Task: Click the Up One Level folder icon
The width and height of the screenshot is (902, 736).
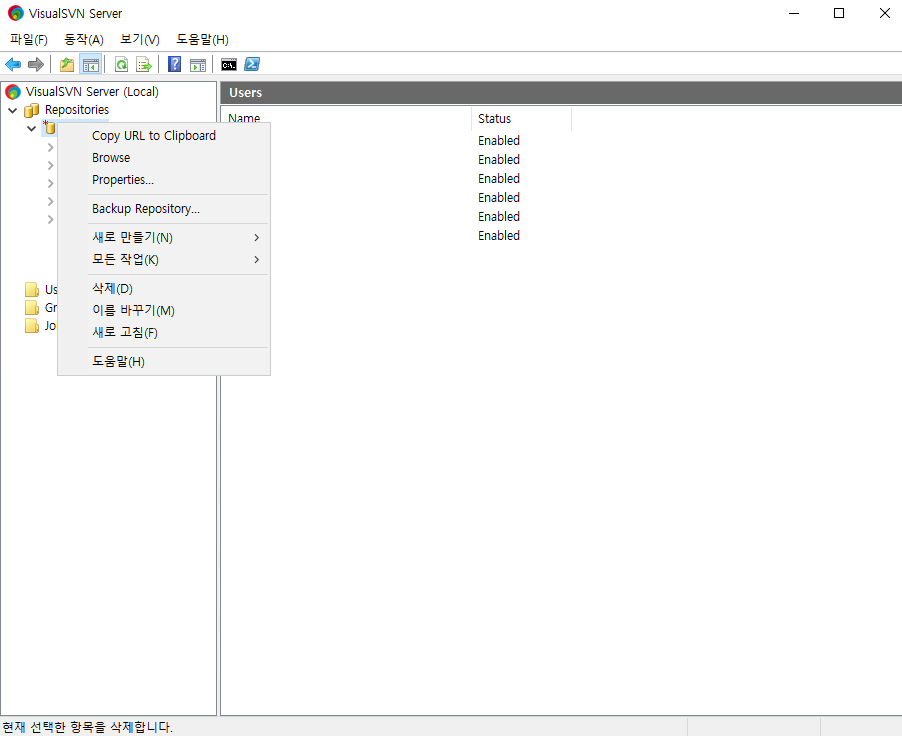Action: [x=67, y=64]
